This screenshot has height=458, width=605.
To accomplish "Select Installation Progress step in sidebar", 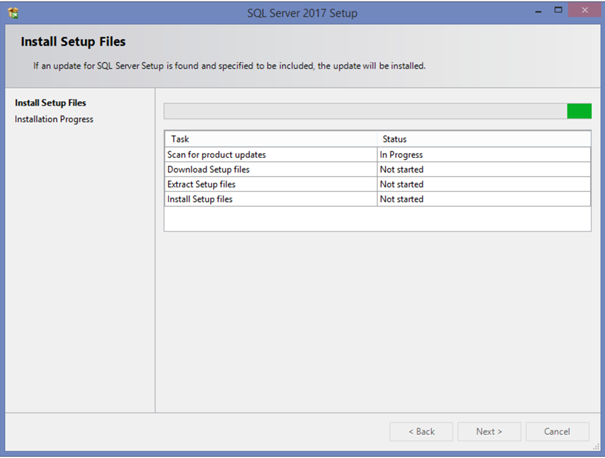I will pyautogui.click(x=54, y=119).
